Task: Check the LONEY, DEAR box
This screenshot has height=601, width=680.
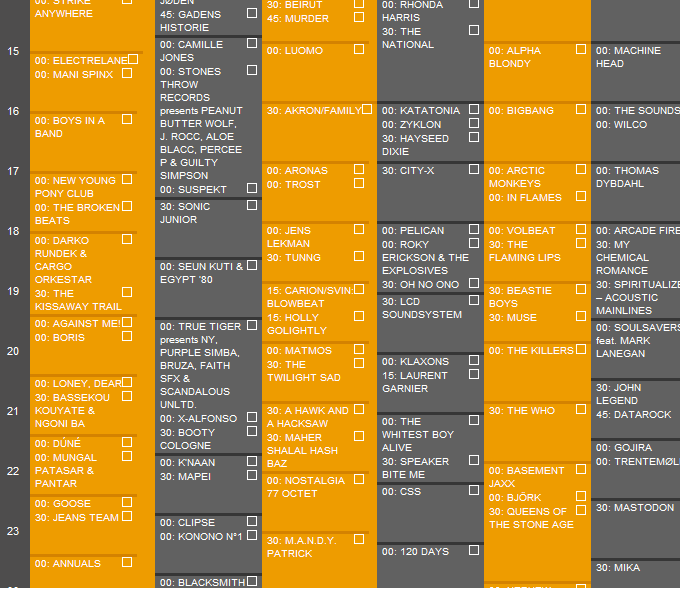Action: (127, 382)
